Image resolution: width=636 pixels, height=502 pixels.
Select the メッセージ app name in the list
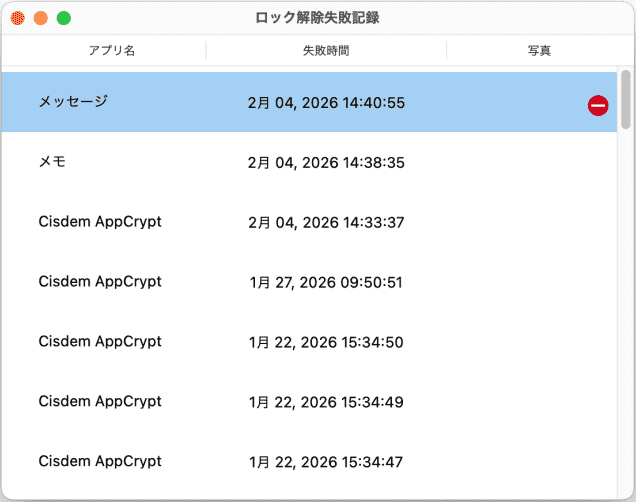click(x=73, y=102)
